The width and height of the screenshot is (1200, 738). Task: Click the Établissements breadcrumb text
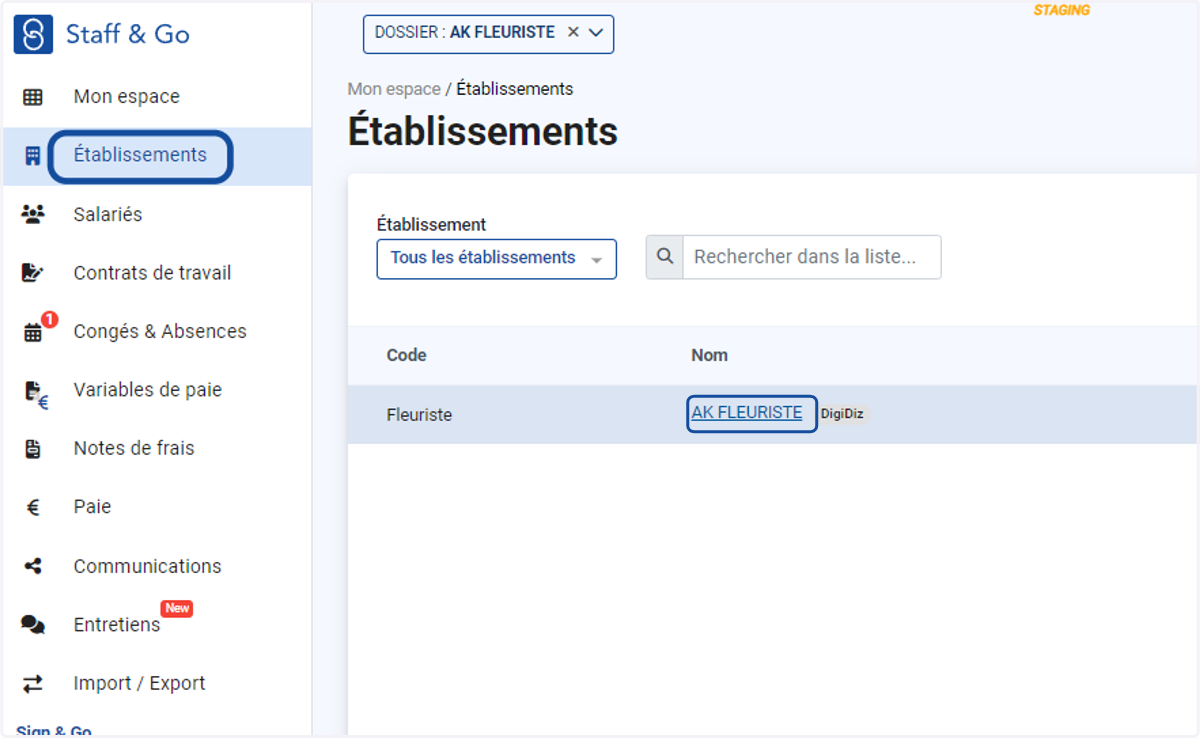515,89
